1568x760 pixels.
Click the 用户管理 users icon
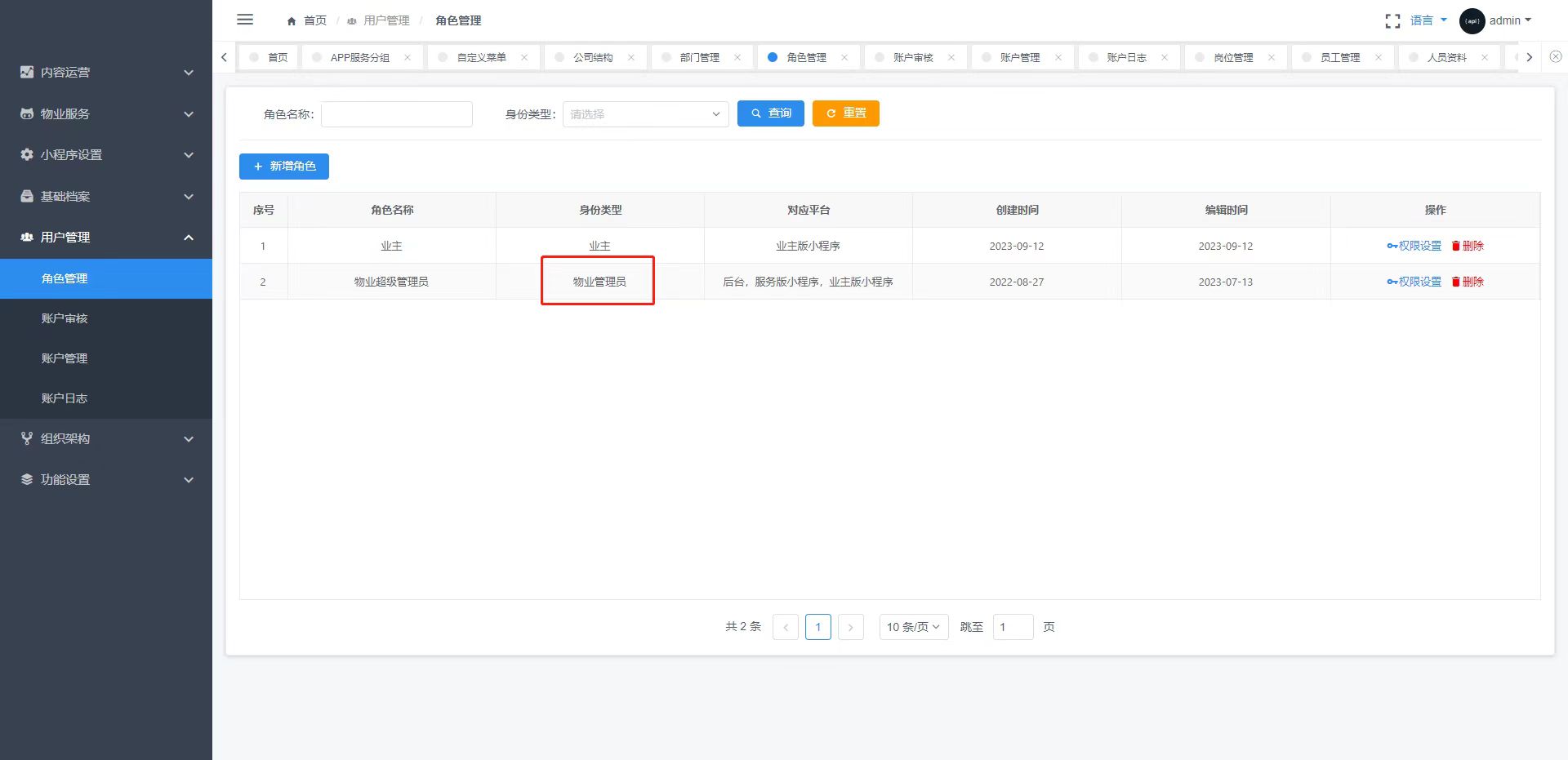27,237
